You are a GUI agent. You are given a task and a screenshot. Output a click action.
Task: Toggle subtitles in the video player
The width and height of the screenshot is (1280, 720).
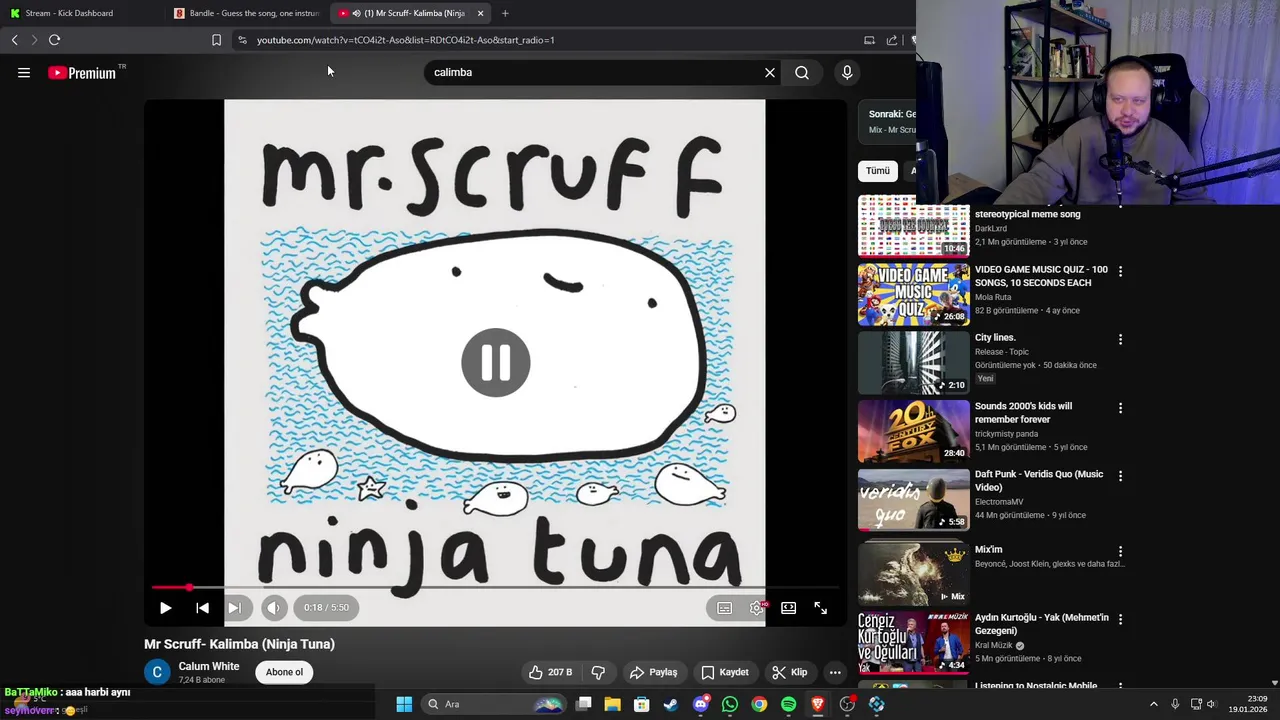point(725,607)
